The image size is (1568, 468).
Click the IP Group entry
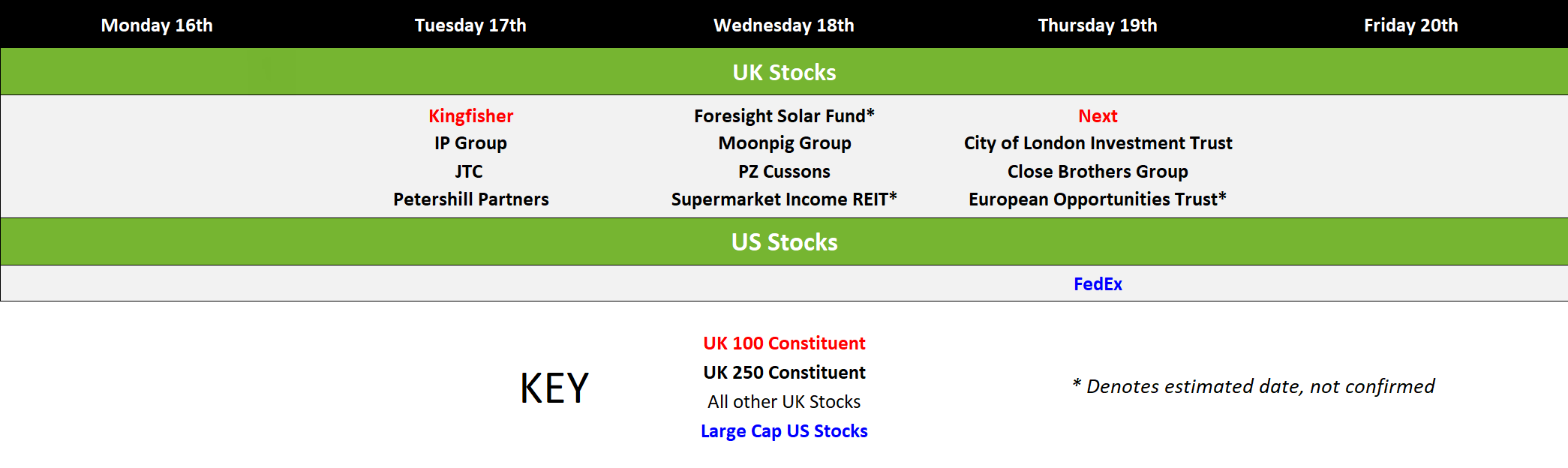(470, 143)
